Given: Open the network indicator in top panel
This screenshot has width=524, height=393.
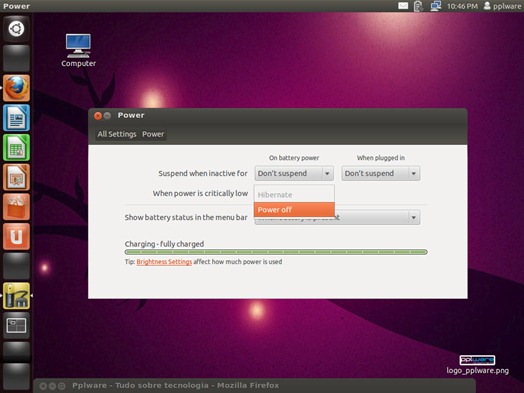Looking at the screenshot, I should coord(435,6).
